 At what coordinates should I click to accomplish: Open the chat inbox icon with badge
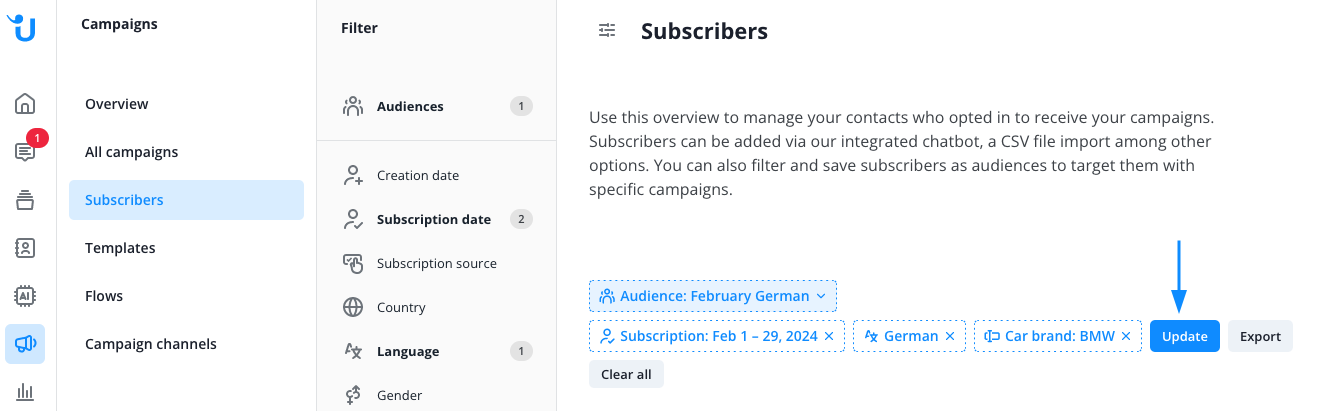pyautogui.click(x=25, y=151)
